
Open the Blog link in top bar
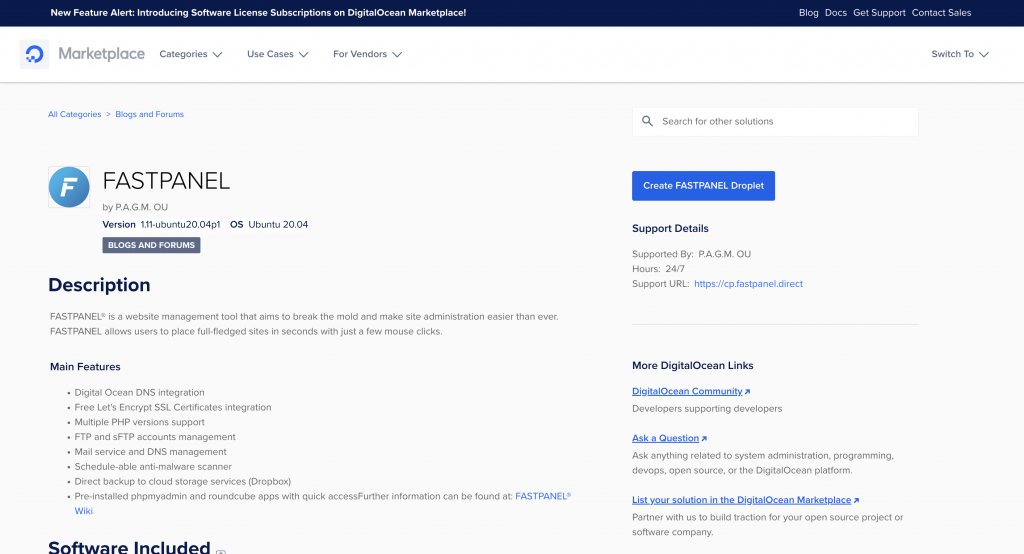coord(808,13)
